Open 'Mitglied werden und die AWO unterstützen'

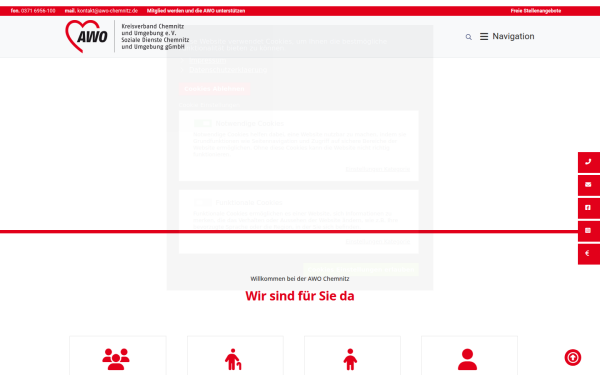tap(196, 11)
